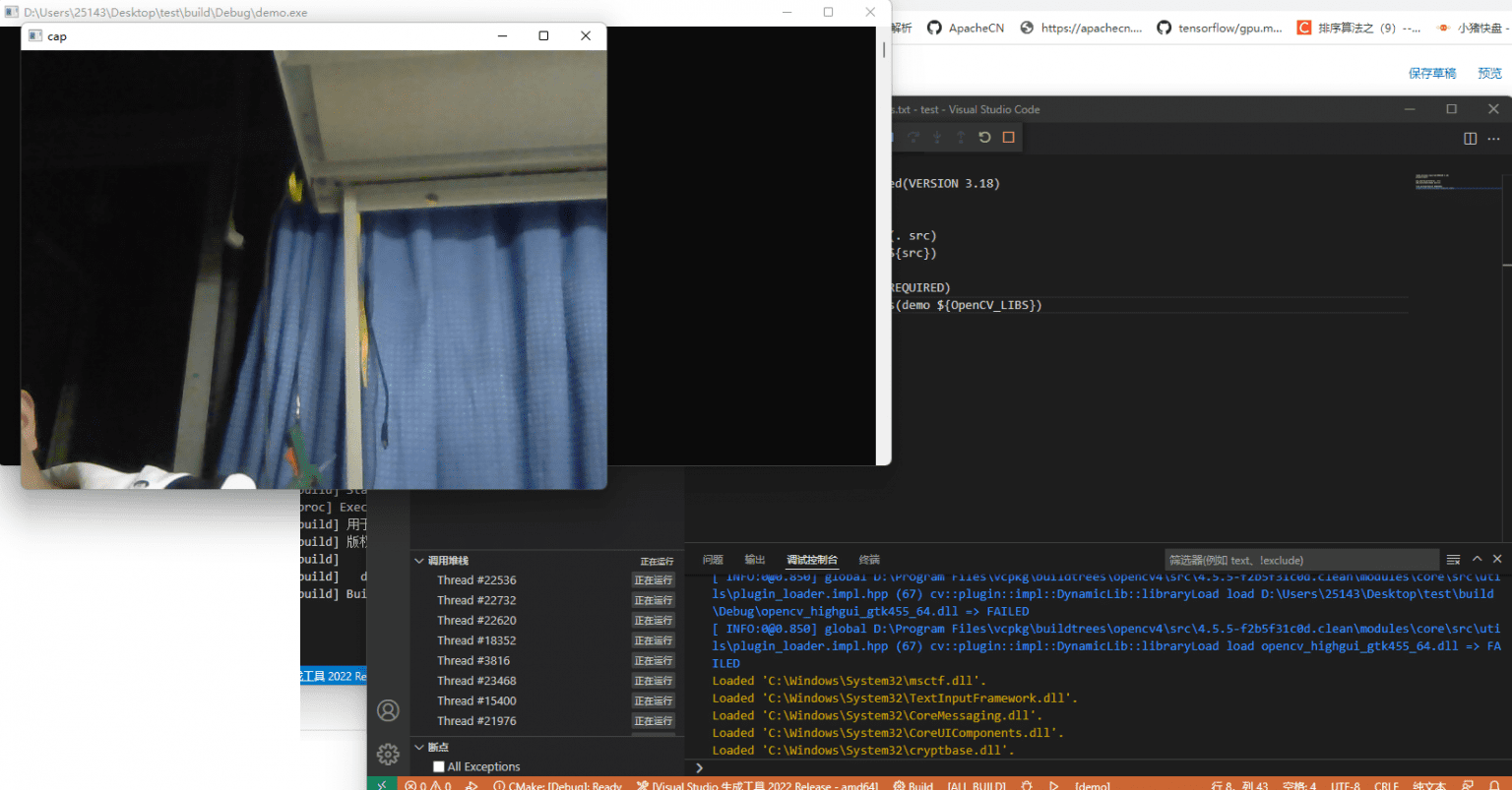Click the remote window indicator bottom left
Screen dimensions: 1512x790
point(381,784)
